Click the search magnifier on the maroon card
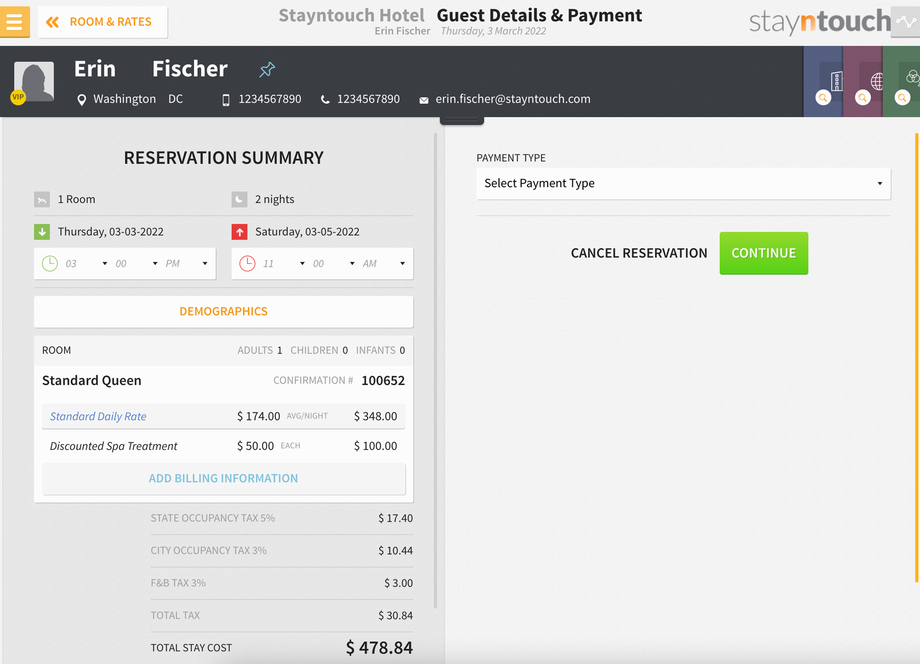The width and height of the screenshot is (920, 664). click(862, 98)
